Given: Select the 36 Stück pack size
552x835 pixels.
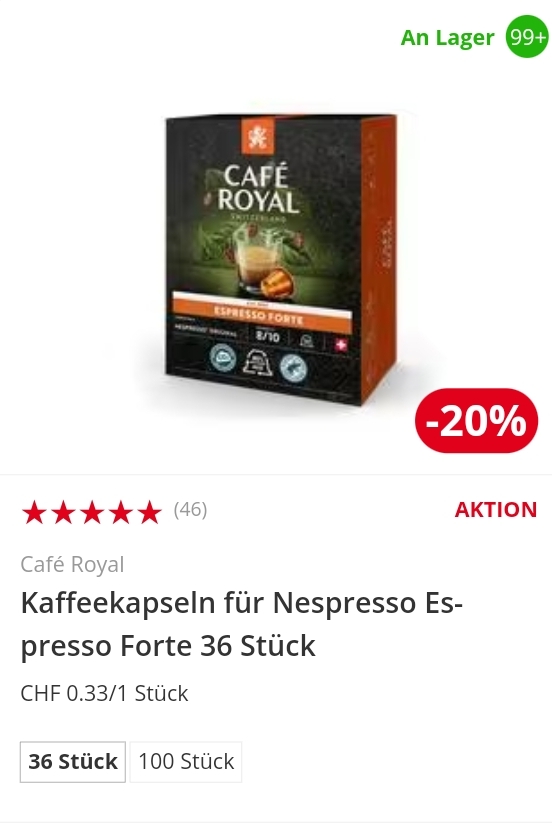Looking at the screenshot, I should [73, 762].
